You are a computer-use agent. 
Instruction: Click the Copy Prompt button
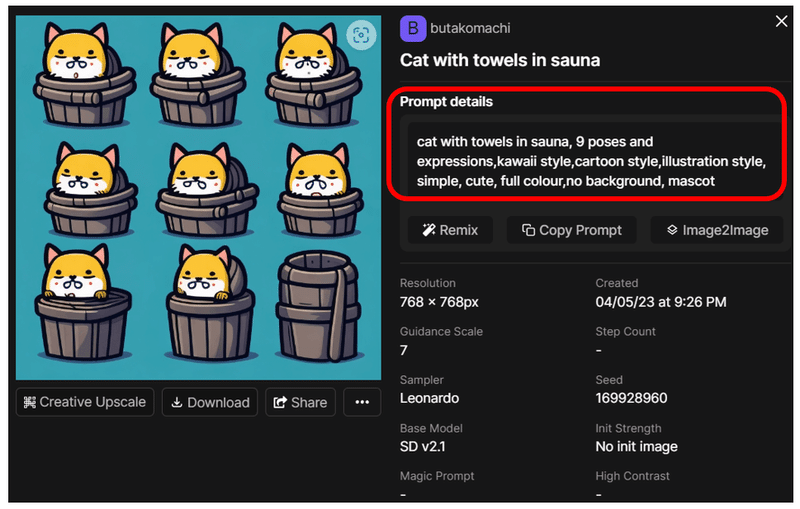pos(571,230)
